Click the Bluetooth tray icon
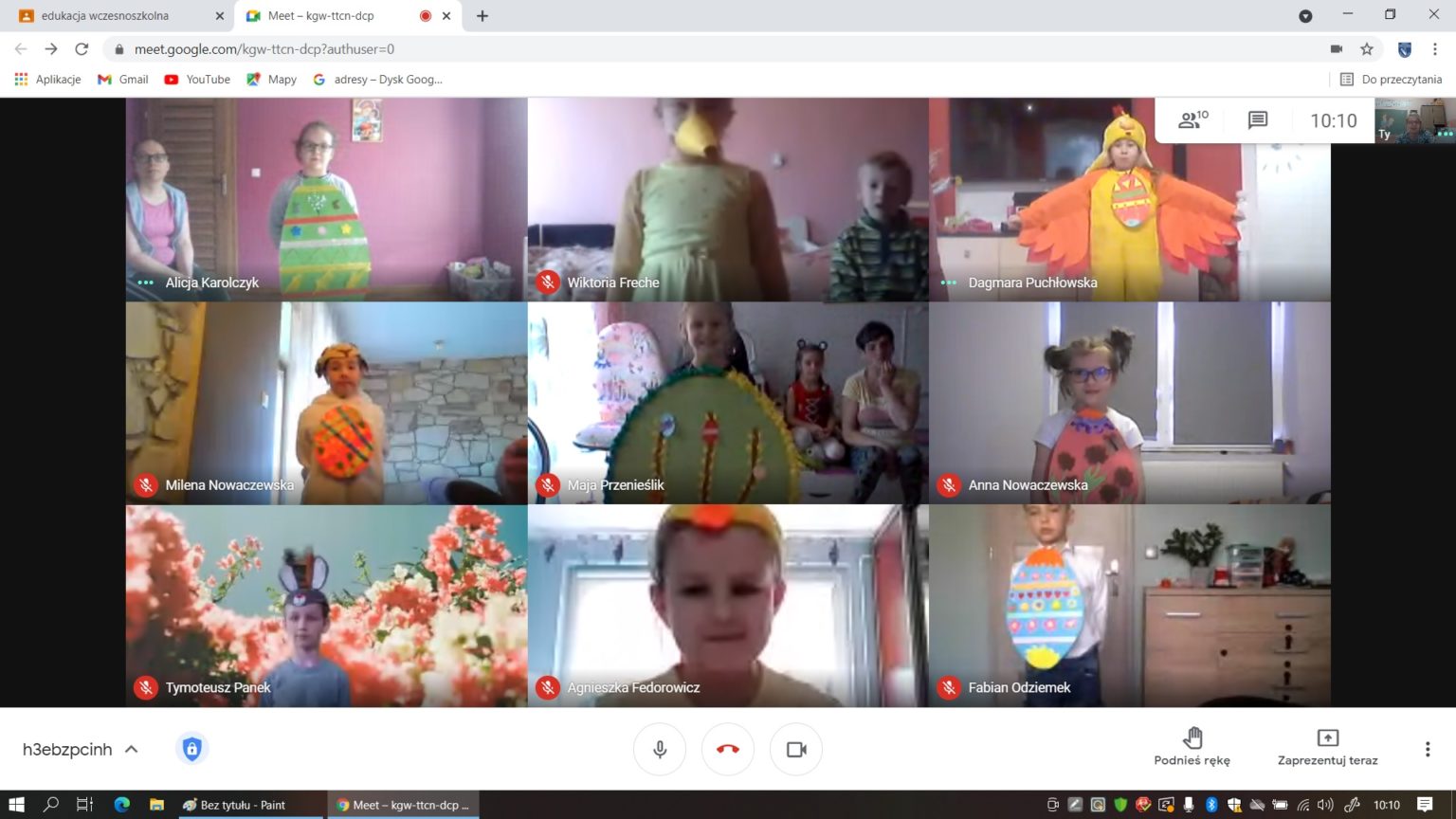The height and width of the screenshot is (819, 1456). point(1211,805)
